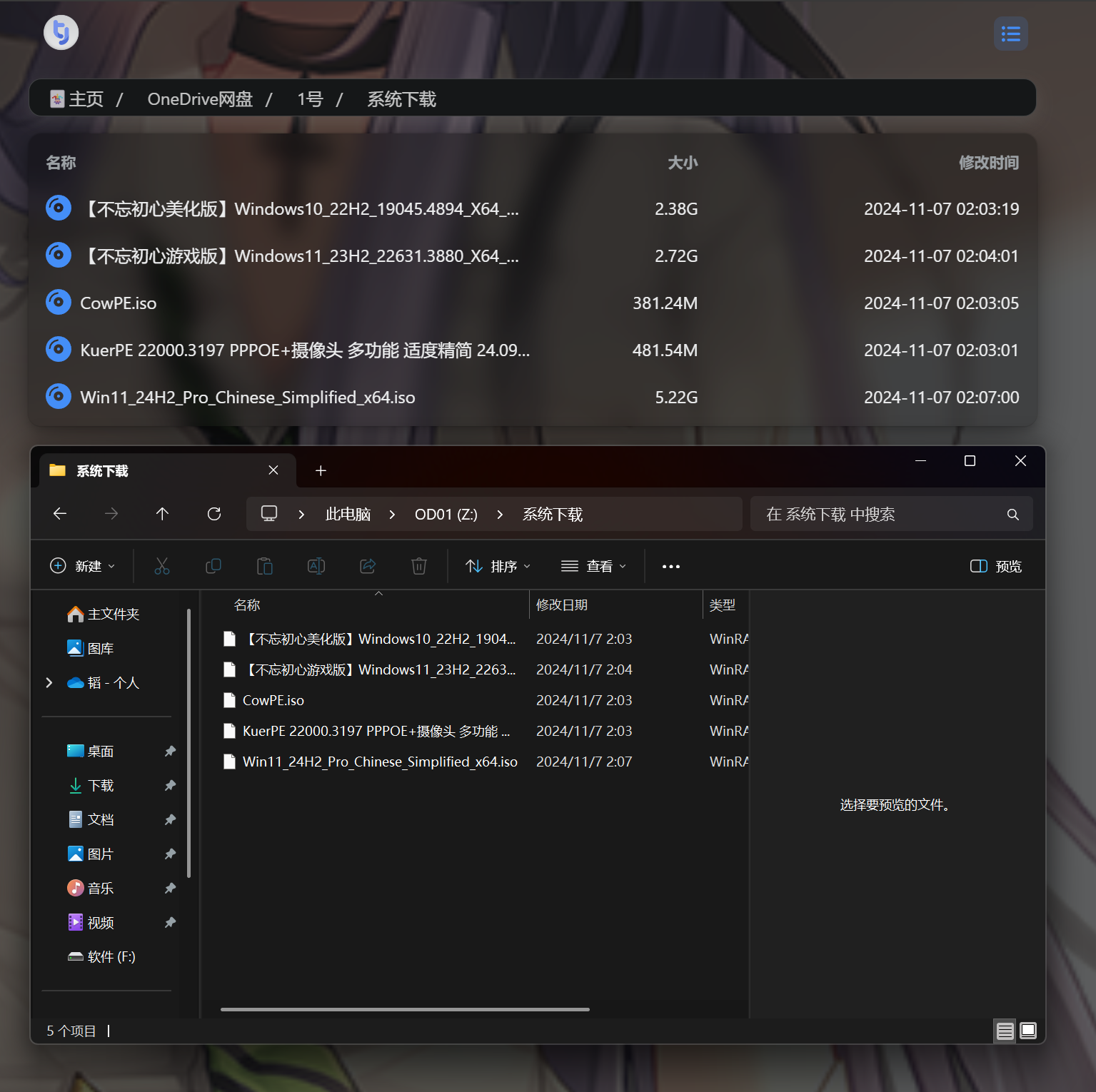Screen dimensions: 1096x1092
Task: Open 软件 (F:) drive in navigation pane
Action: pos(101,956)
